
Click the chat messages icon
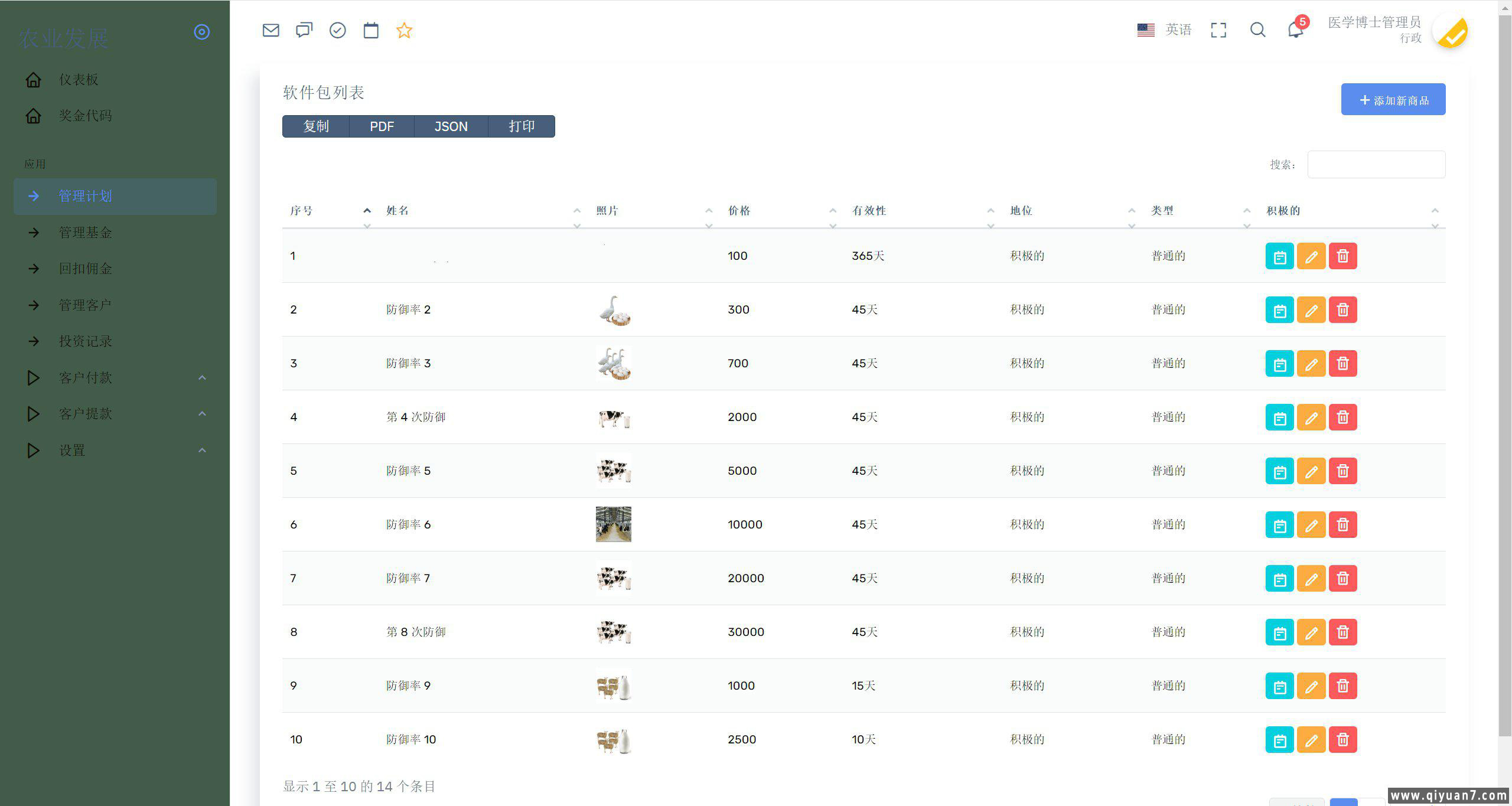pos(304,30)
